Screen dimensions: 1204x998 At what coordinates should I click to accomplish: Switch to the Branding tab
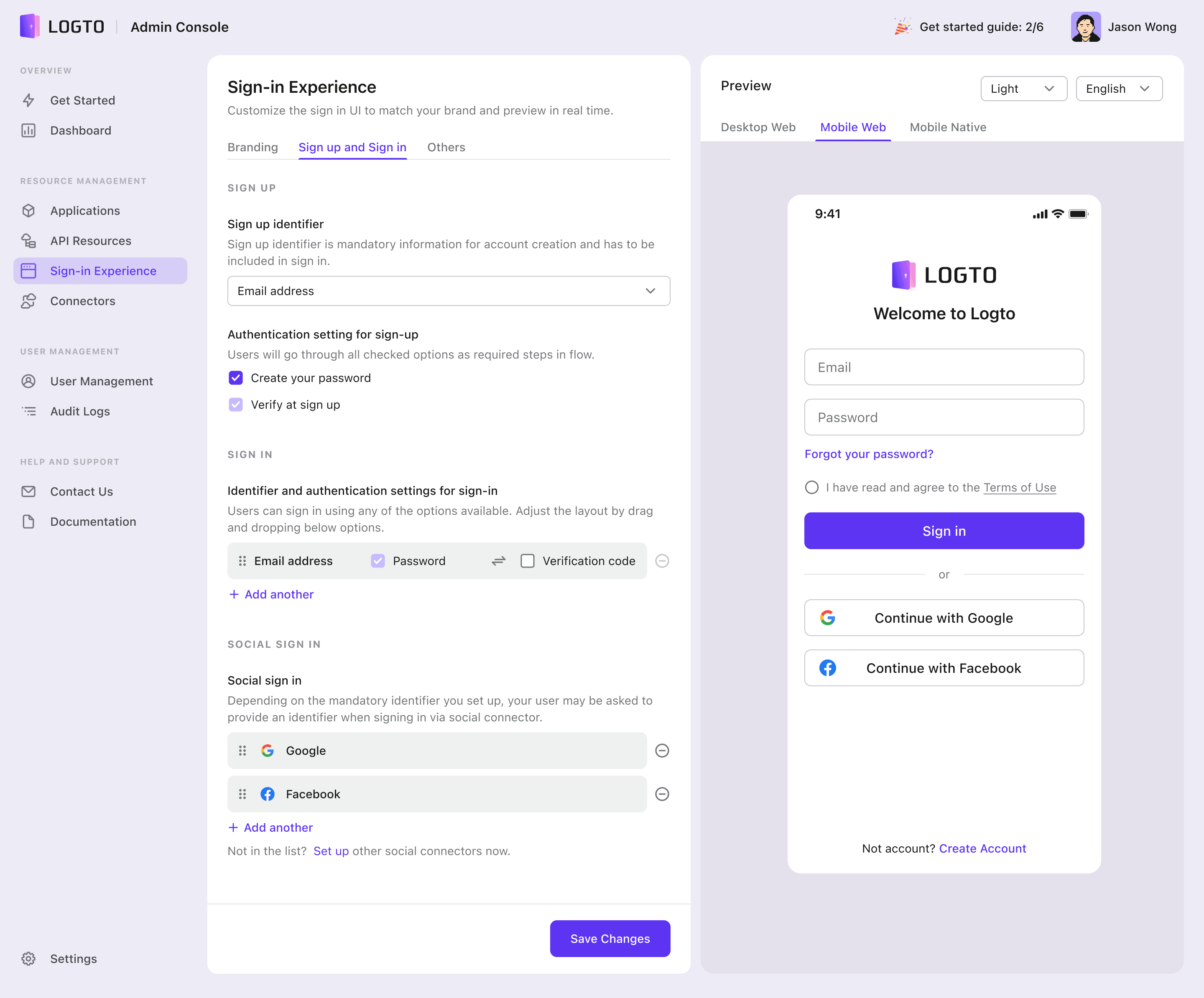(253, 147)
